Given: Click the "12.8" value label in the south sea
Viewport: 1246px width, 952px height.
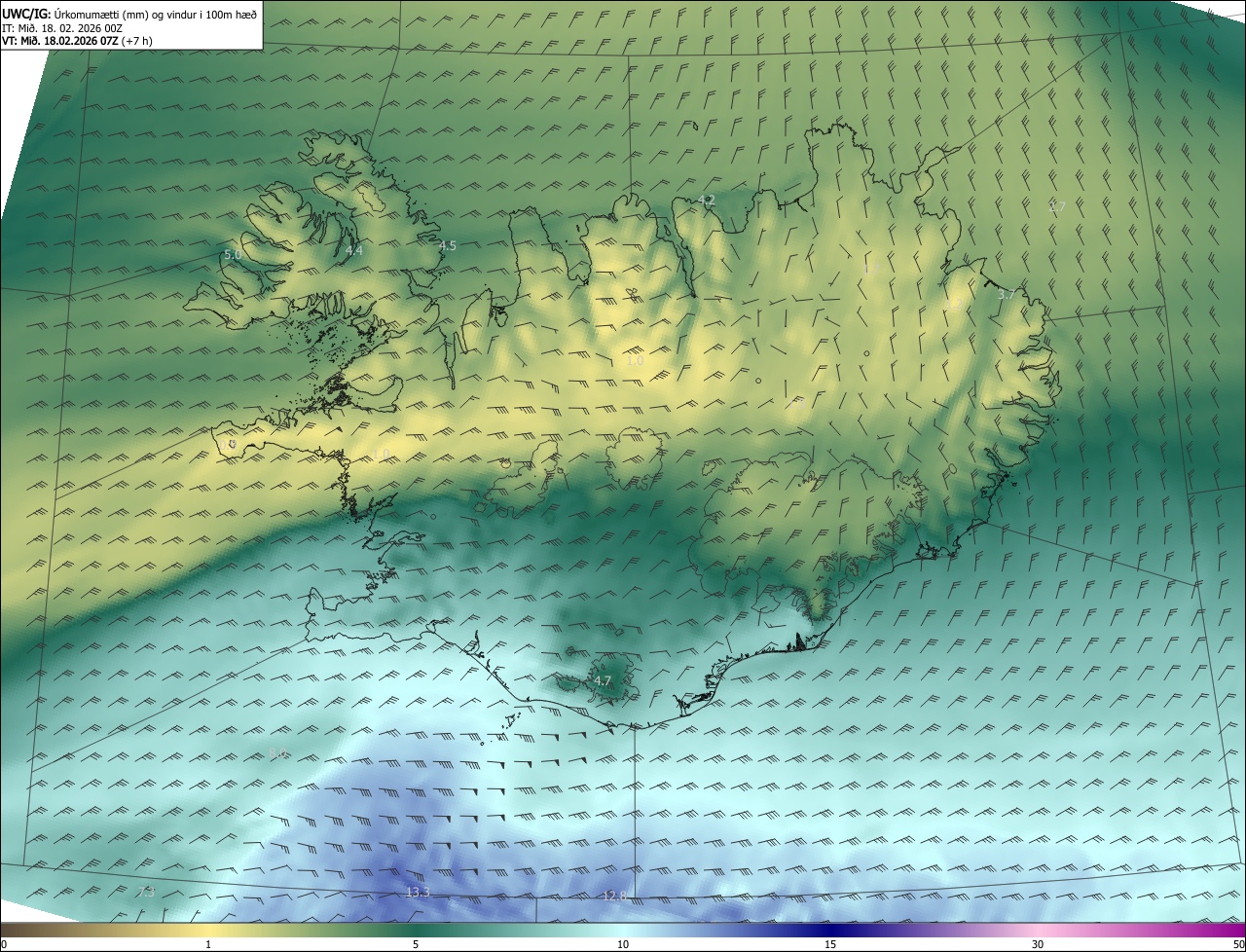Looking at the screenshot, I should click(614, 896).
